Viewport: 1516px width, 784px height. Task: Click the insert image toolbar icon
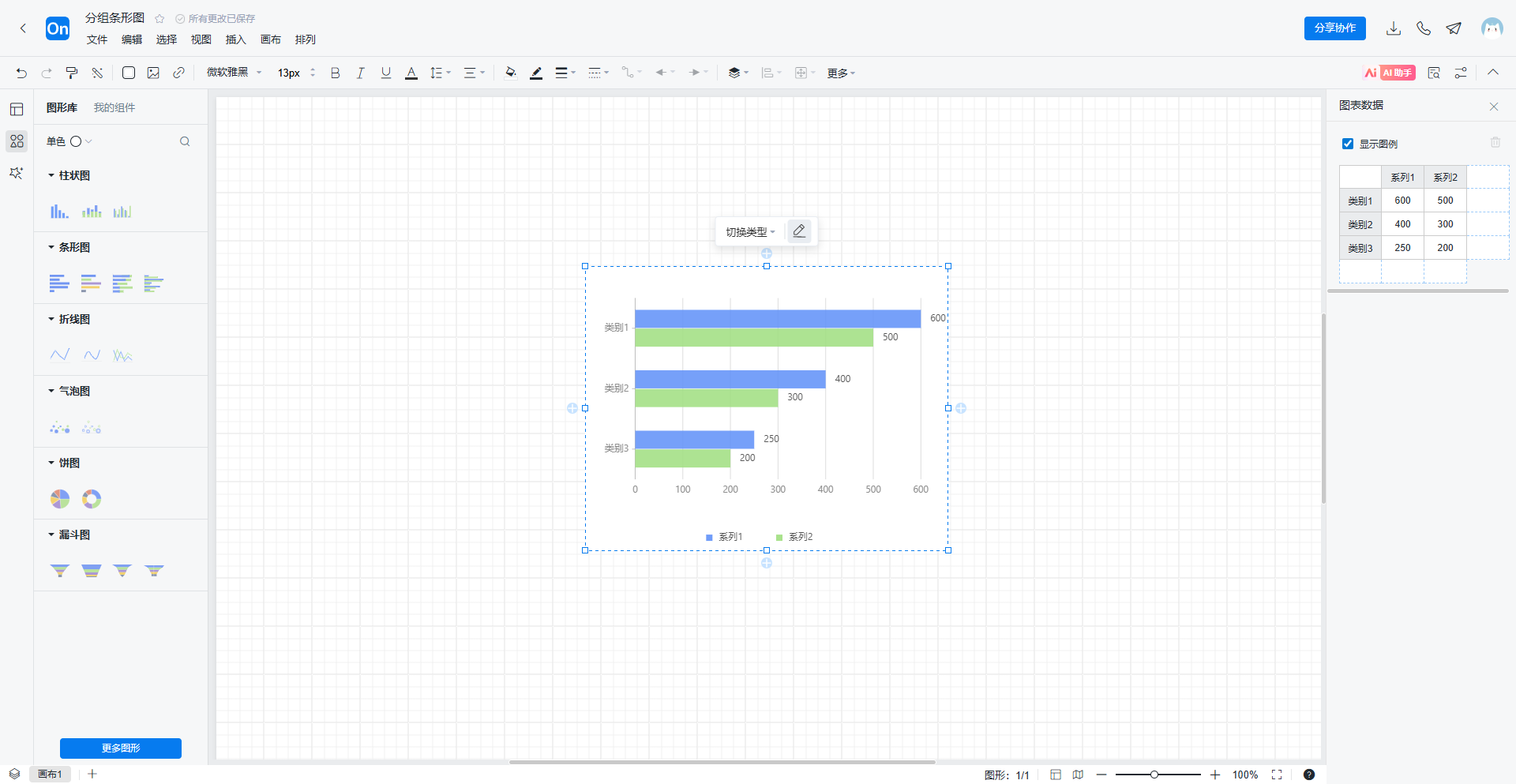153,73
